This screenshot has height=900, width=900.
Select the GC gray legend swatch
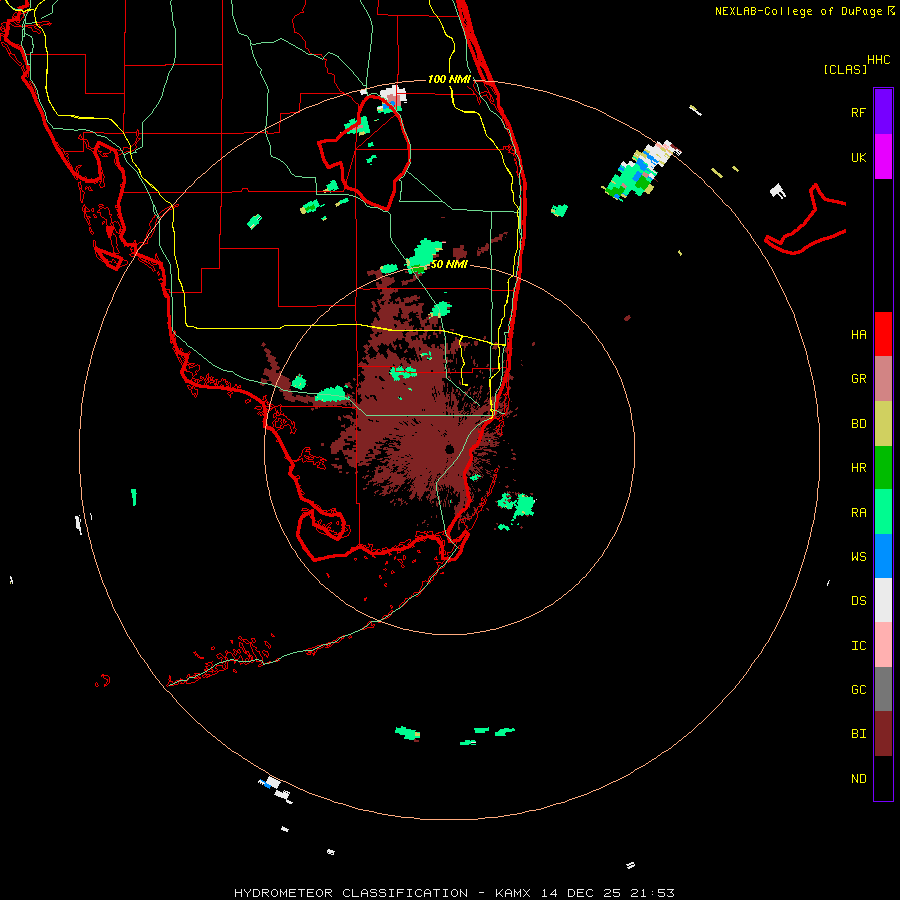(x=883, y=689)
